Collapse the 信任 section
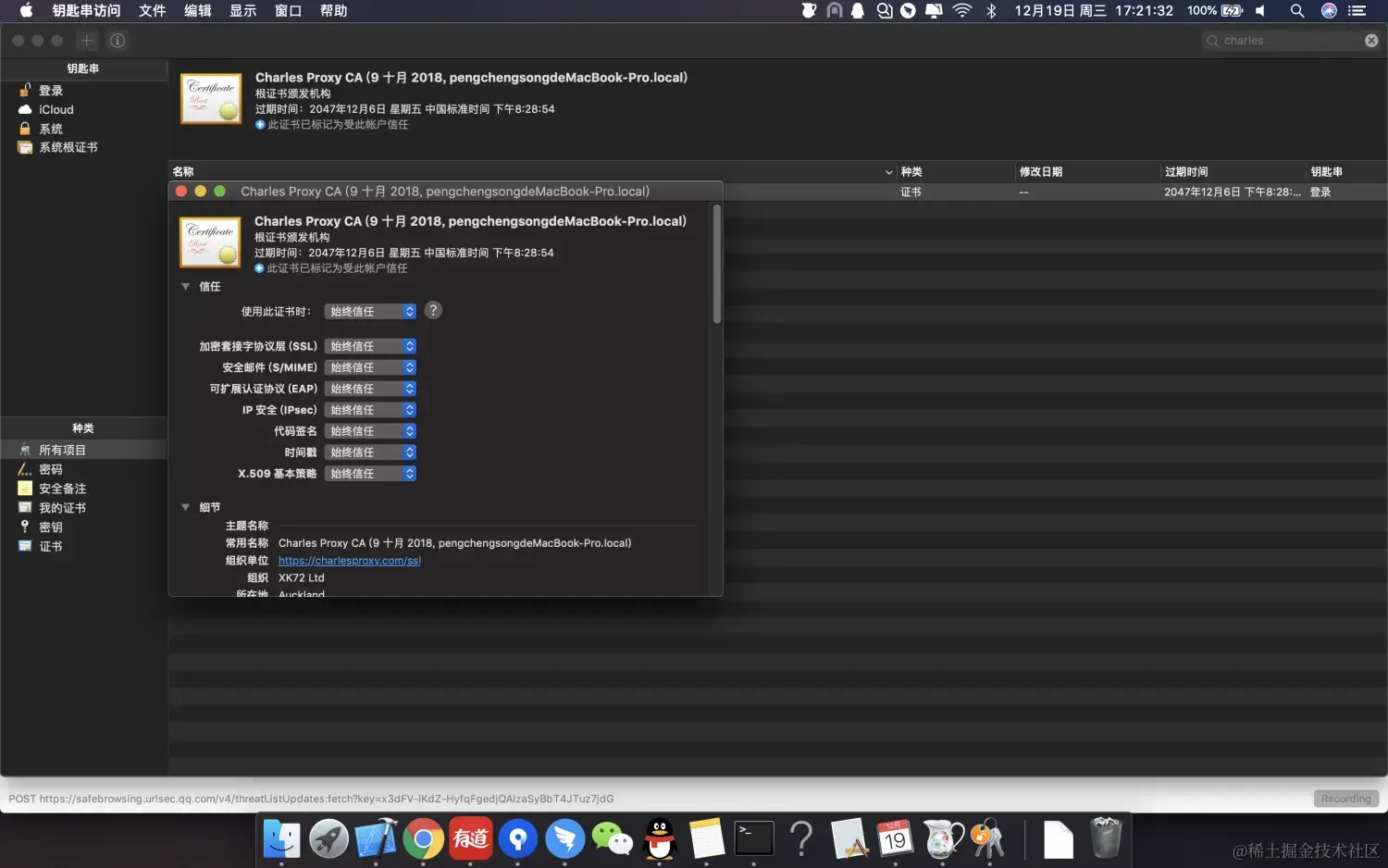This screenshot has height=868, width=1388. click(x=186, y=287)
